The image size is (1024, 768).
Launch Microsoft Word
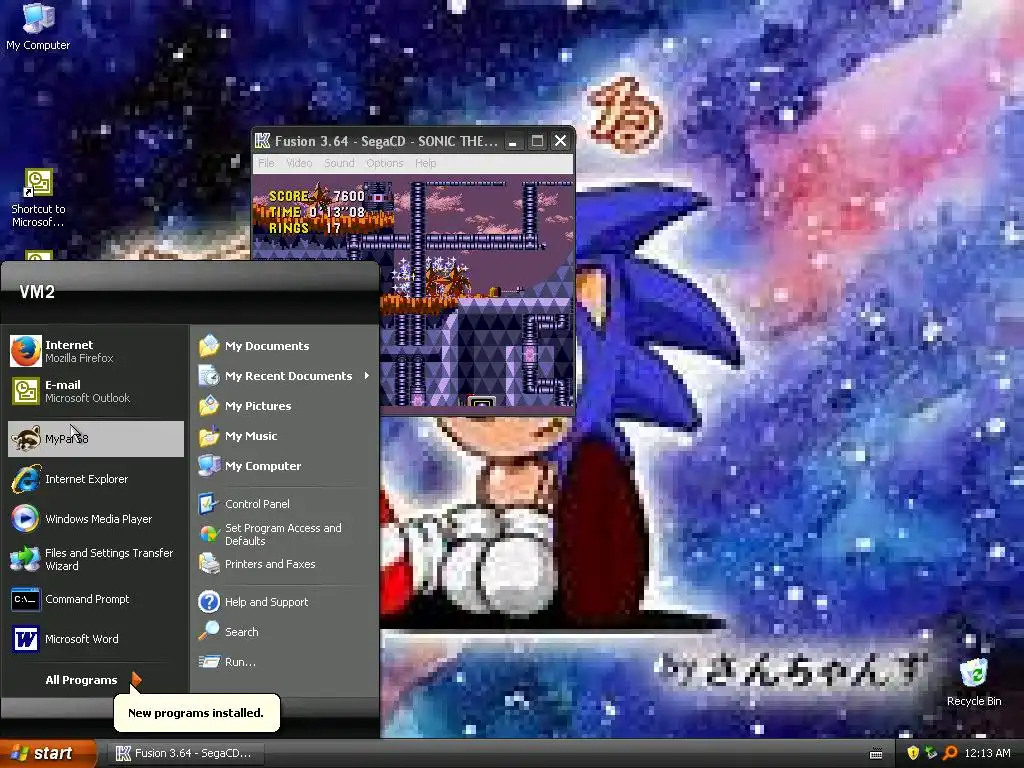95,639
